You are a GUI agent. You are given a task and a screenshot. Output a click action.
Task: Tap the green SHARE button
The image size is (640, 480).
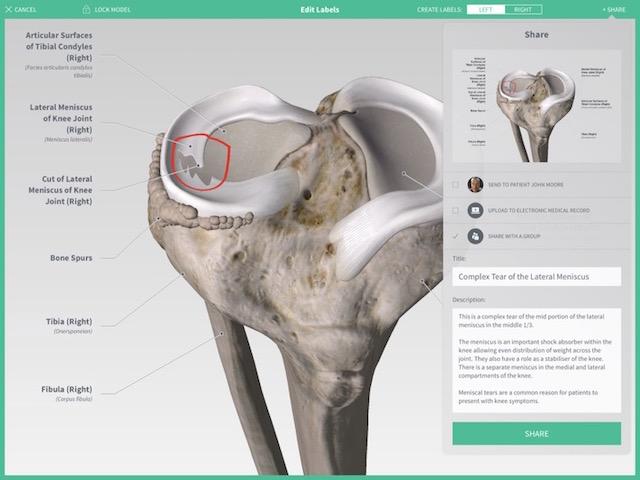click(x=537, y=433)
